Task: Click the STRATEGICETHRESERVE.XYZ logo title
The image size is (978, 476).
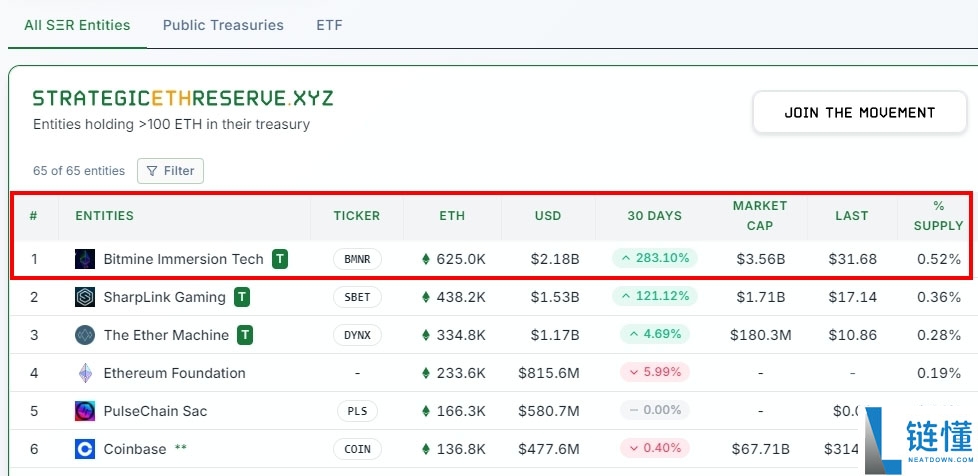Action: tap(183, 99)
